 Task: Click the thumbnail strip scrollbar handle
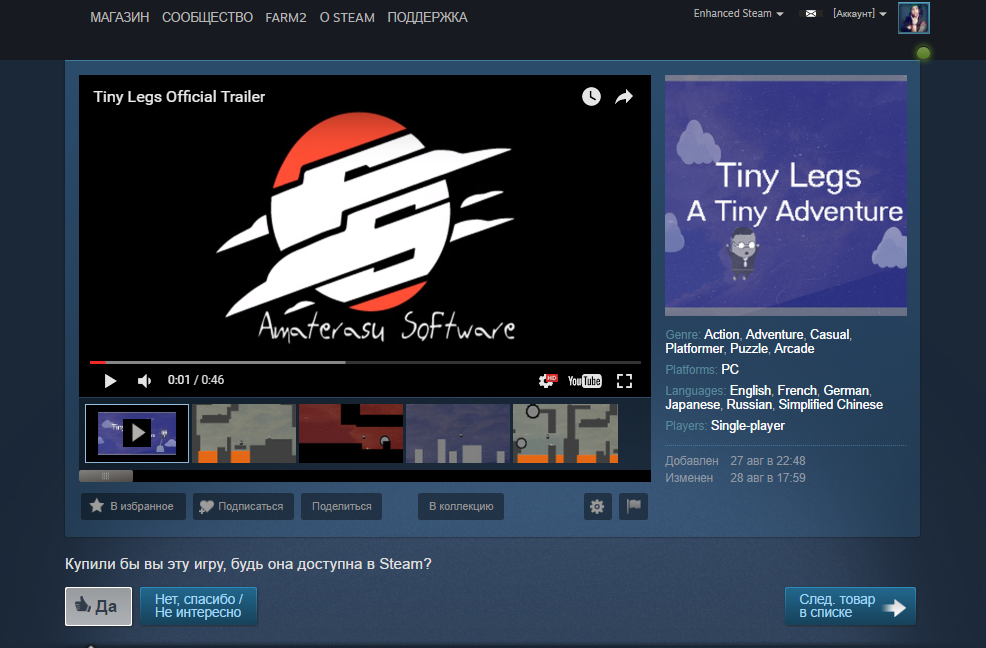click(x=106, y=476)
